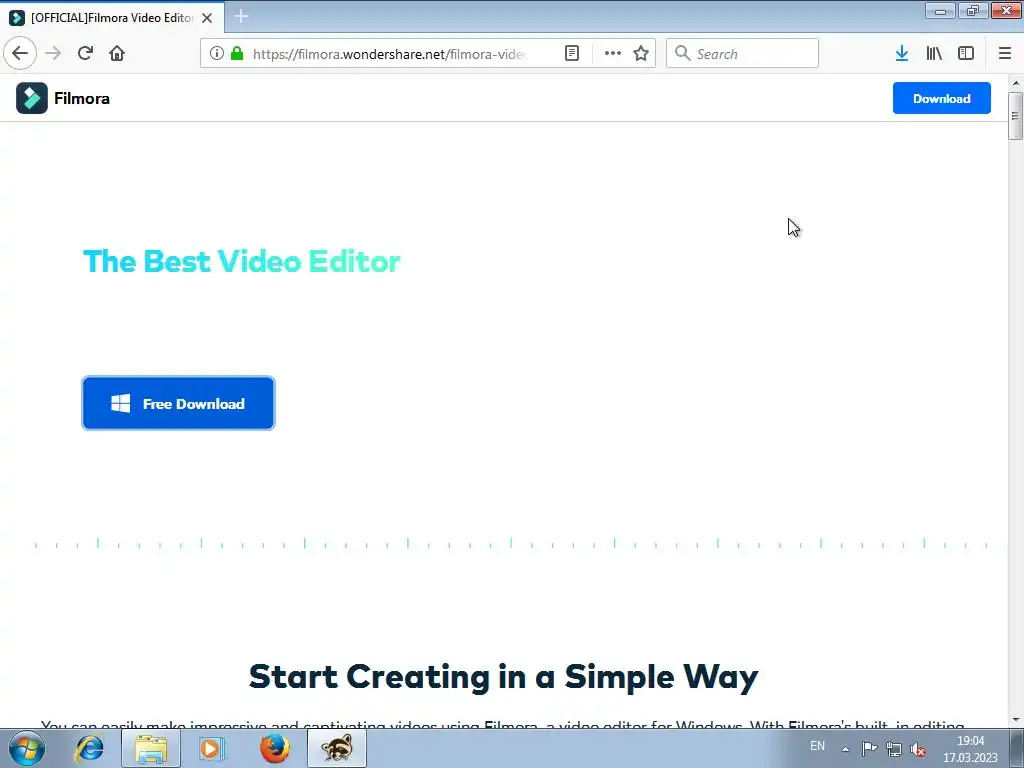Click the green secure connection padlock

pyautogui.click(x=237, y=54)
